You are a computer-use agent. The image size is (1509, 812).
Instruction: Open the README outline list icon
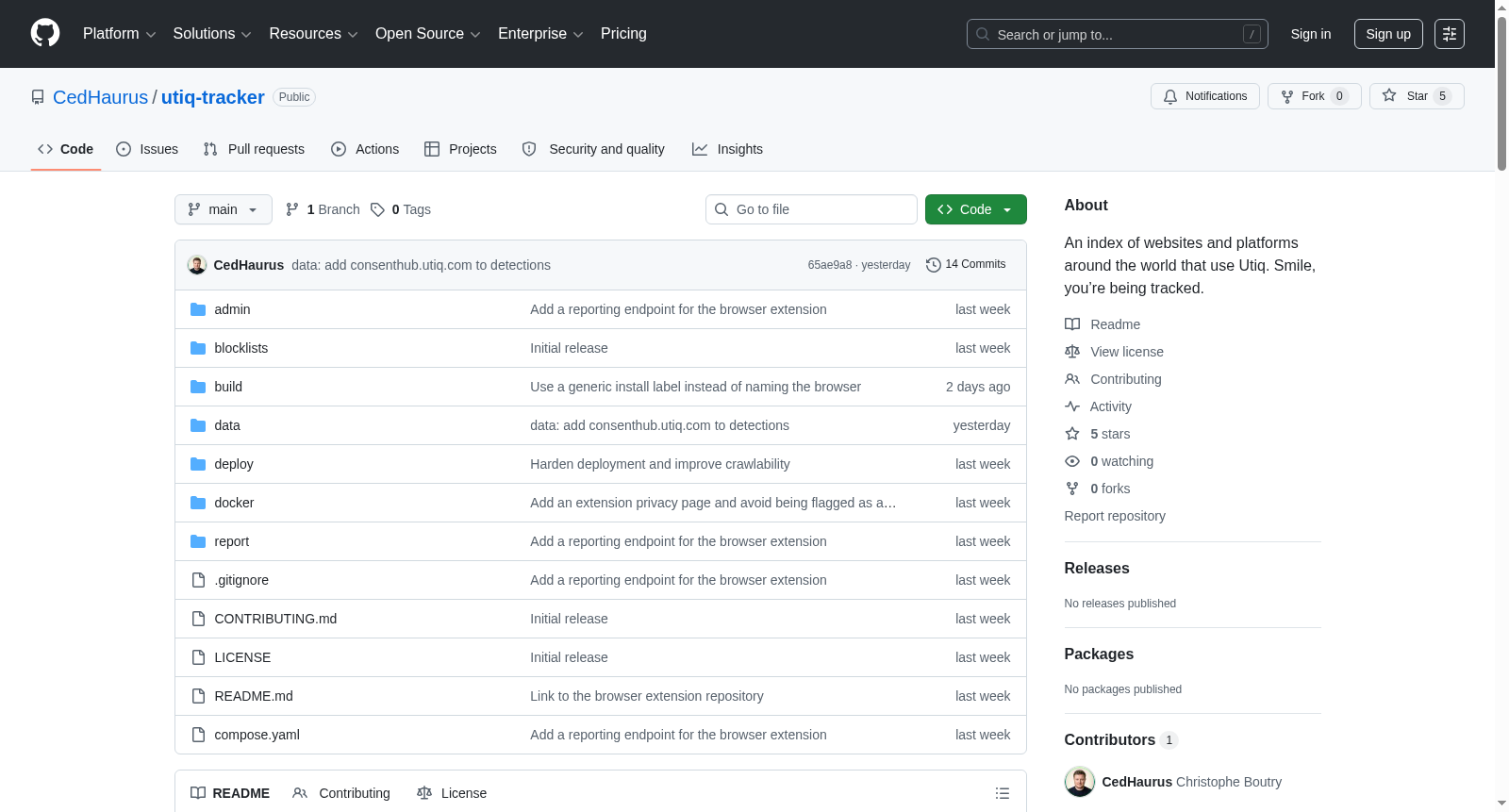1003,793
